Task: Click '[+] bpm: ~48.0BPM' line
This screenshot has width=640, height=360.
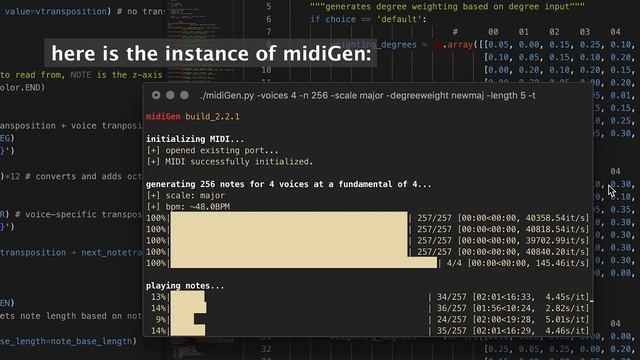Action: pos(188,207)
